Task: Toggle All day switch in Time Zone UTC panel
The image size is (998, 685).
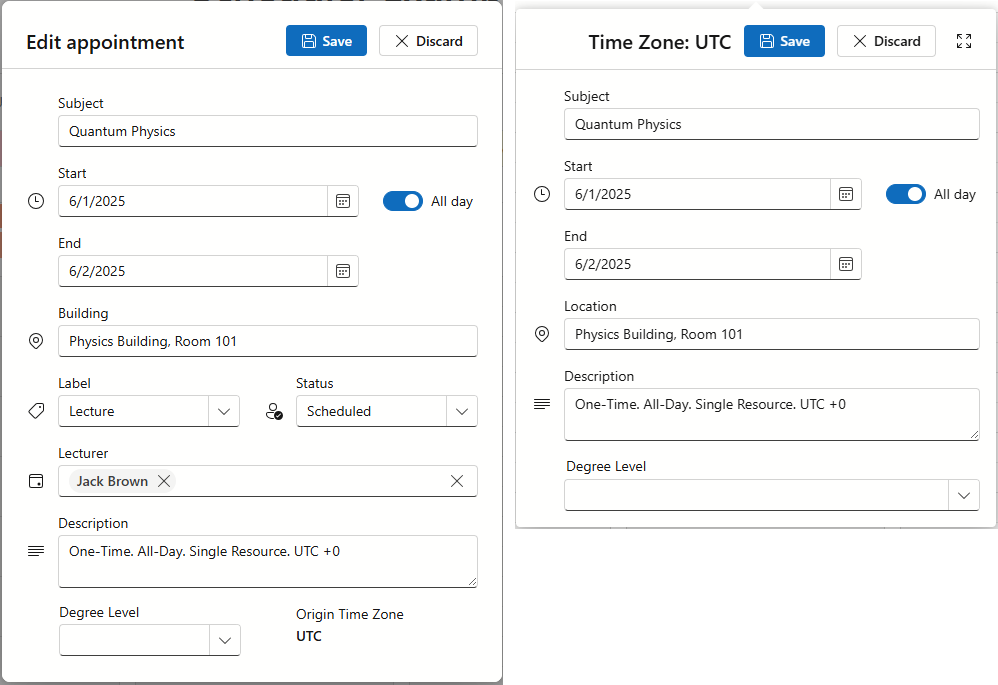Action: [x=906, y=194]
